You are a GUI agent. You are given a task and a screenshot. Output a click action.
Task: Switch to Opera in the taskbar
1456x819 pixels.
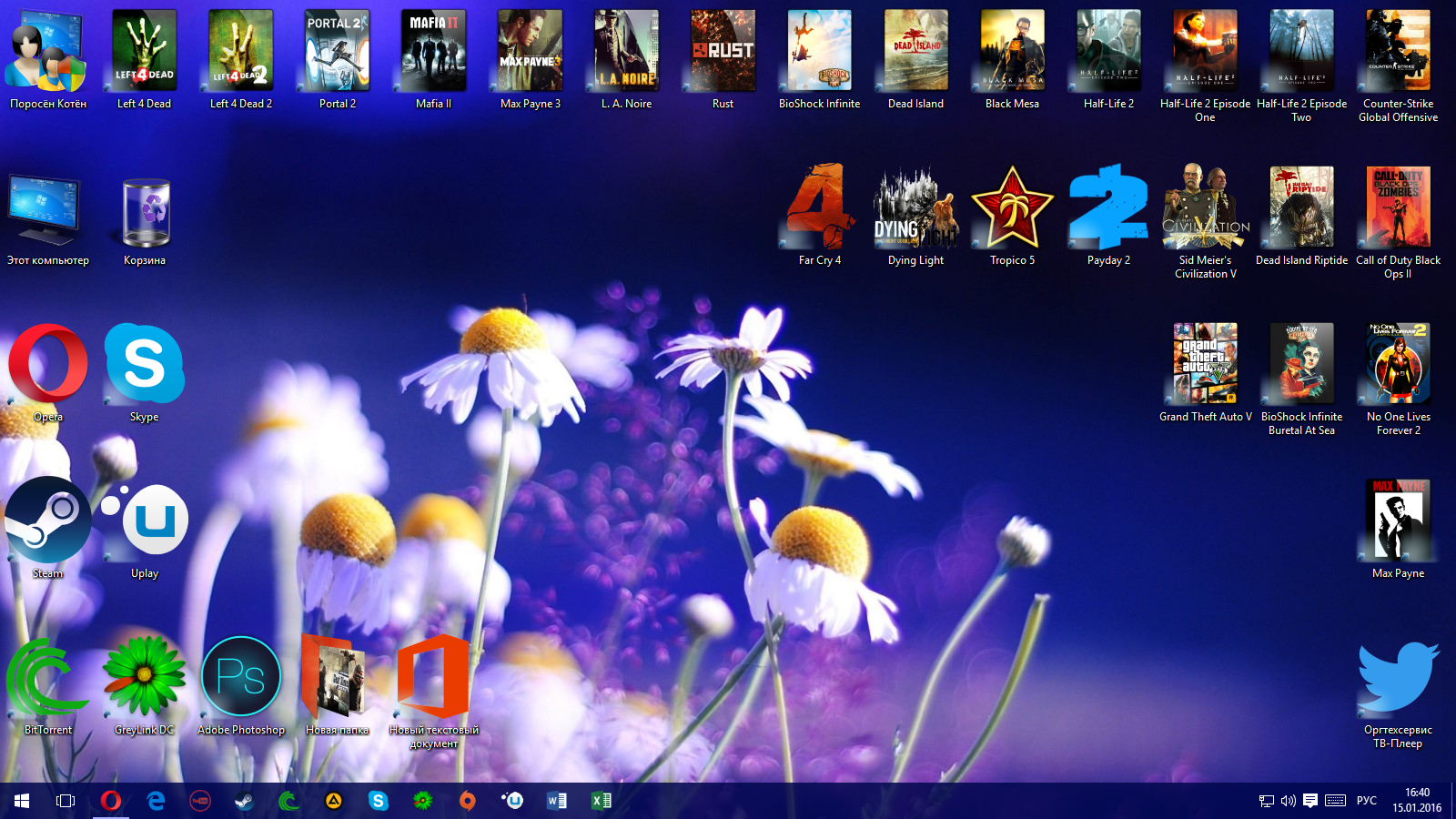pyautogui.click(x=110, y=801)
